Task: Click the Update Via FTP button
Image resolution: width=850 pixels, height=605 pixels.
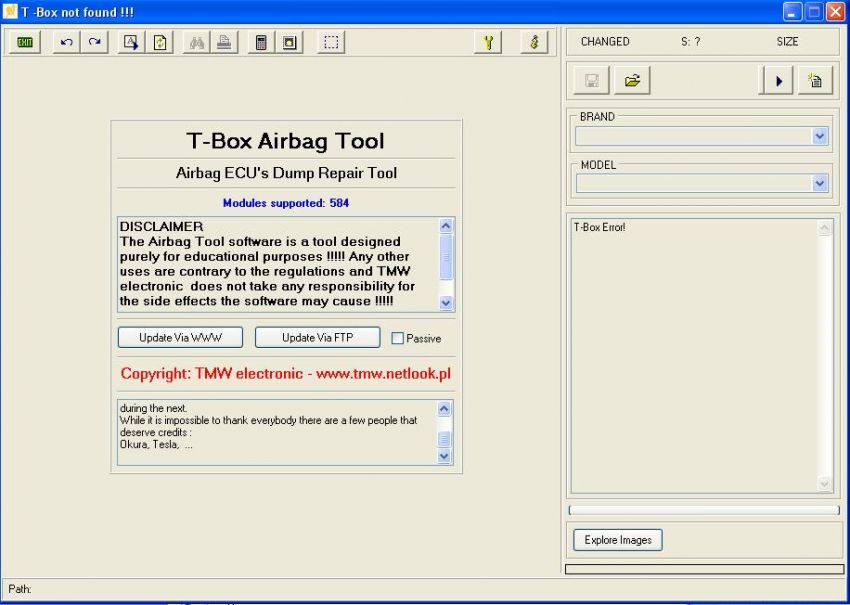Action: click(x=317, y=337)
